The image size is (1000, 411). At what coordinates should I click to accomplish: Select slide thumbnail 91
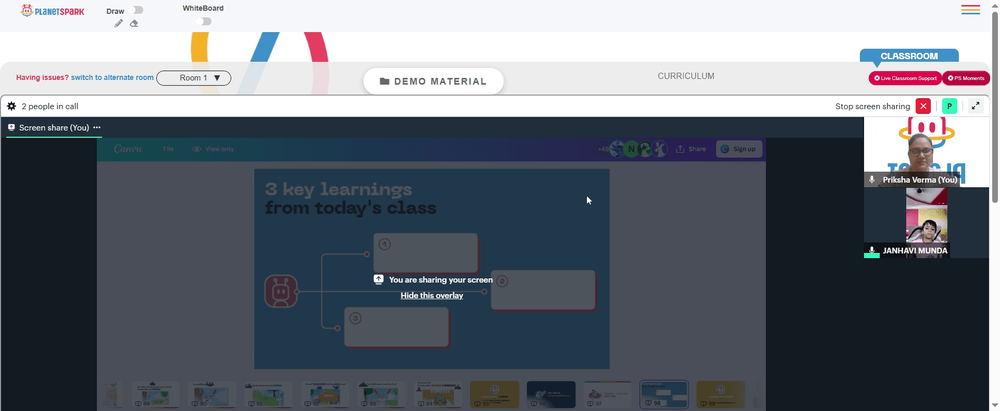coord(268,395)
